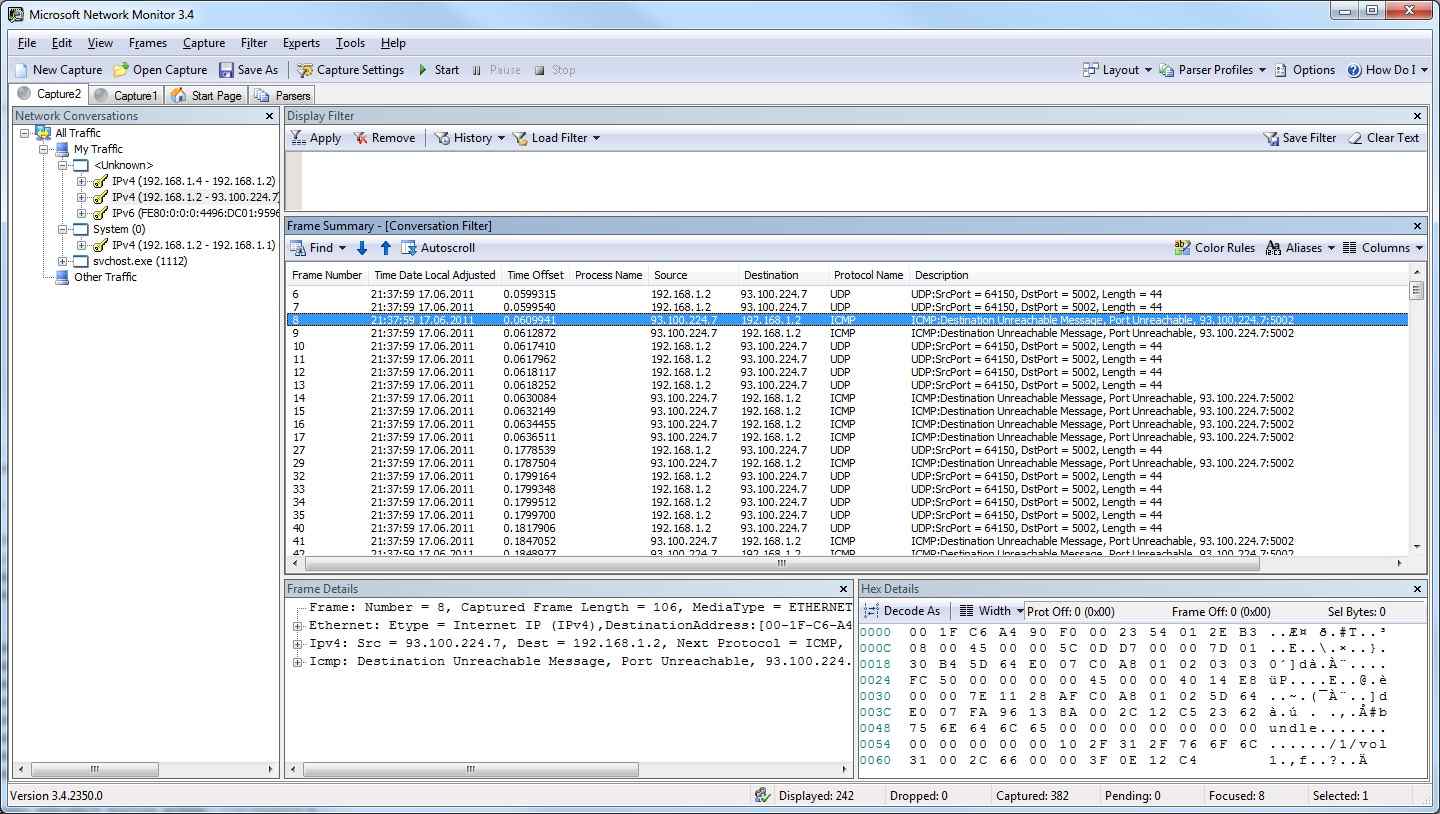Select frame 27 row in Frame Summary
The width and height of the screenshot is (1440, 814).
tap(848, 450)
